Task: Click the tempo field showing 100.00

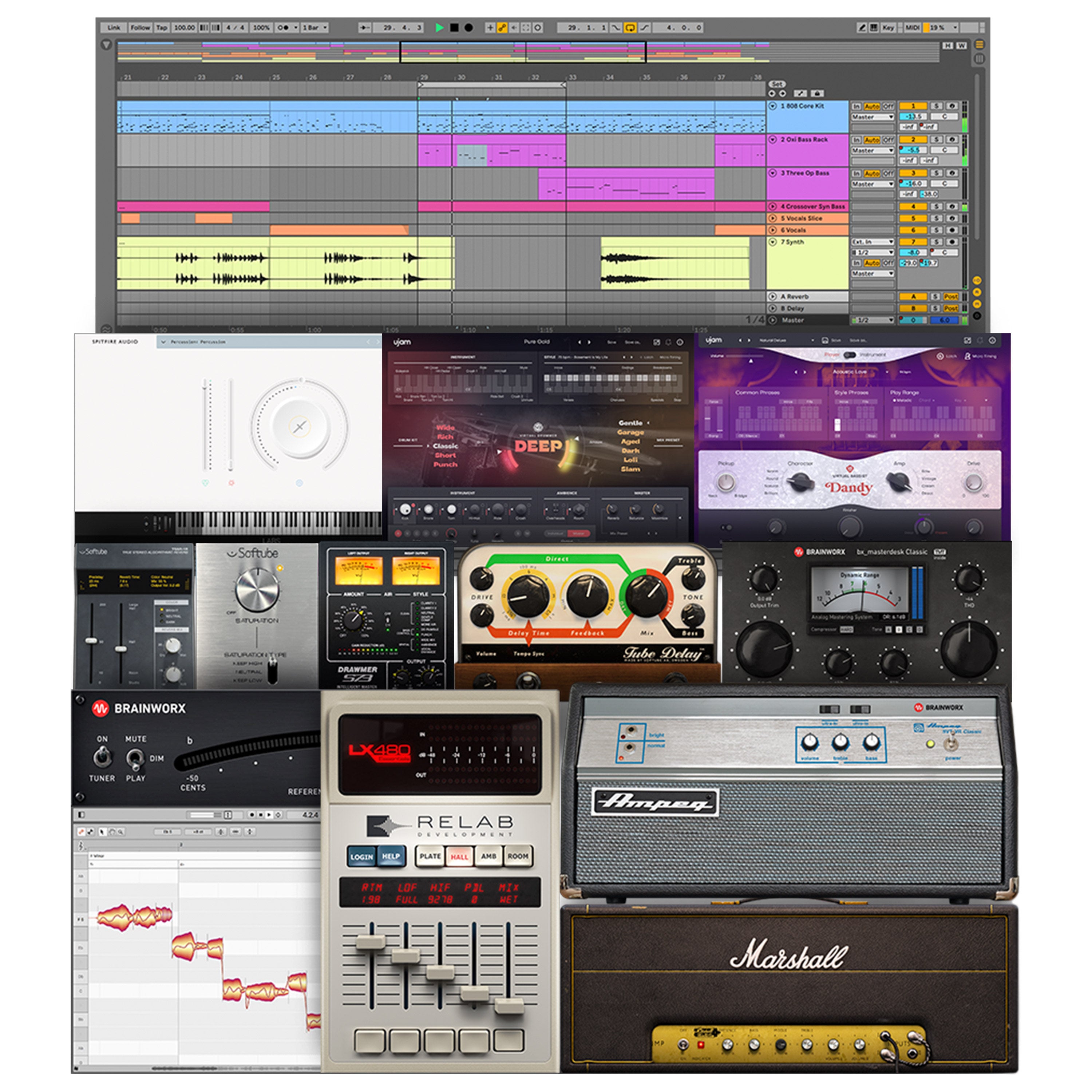Action: (184, 27)
